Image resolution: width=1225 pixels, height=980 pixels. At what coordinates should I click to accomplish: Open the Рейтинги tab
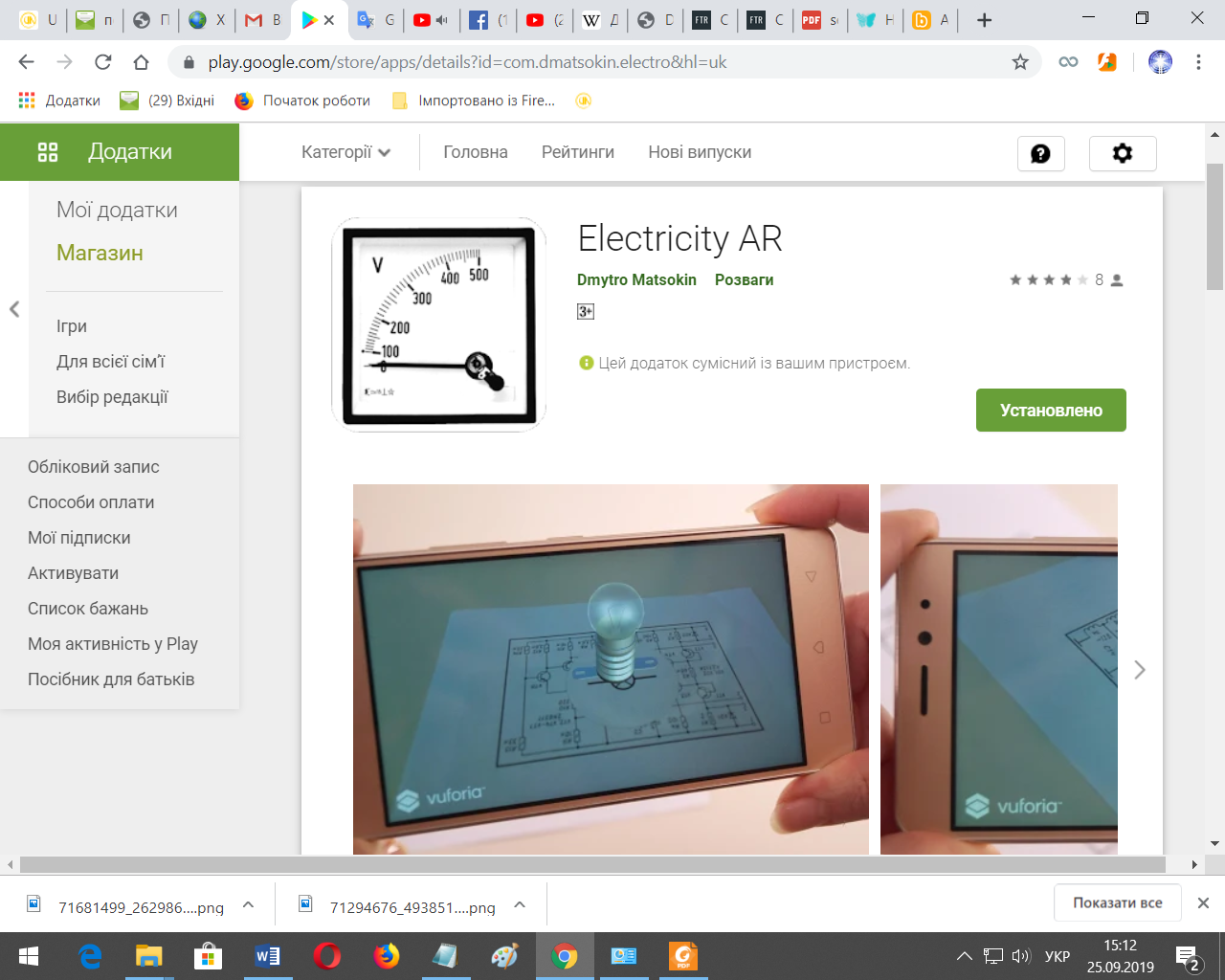pyautogui.click(x=578, y=152)
